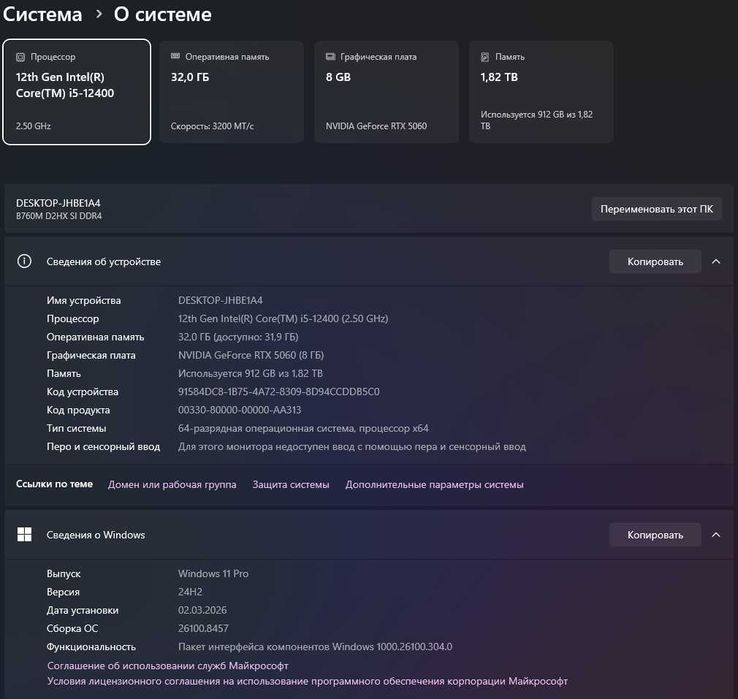
Task: Click the Имя устройства value DESKTOP-JHBE1A4
Action: click(220, 300)
